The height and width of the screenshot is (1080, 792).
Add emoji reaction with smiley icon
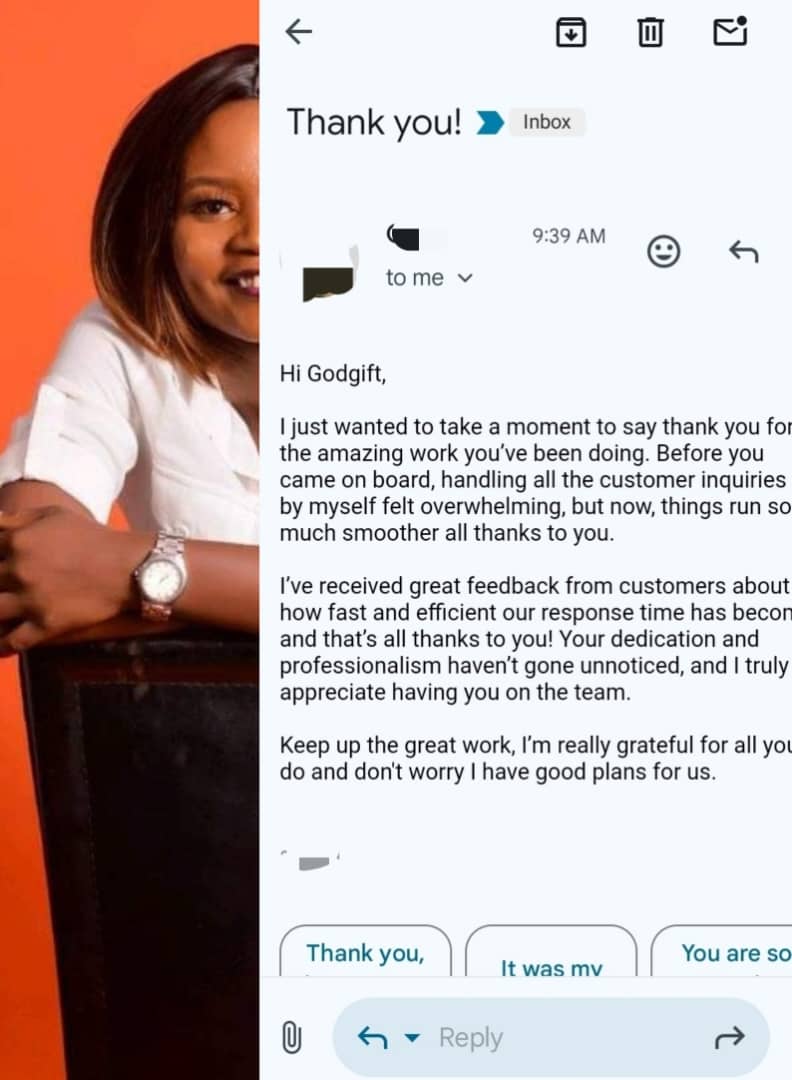(x=664, y=251)
